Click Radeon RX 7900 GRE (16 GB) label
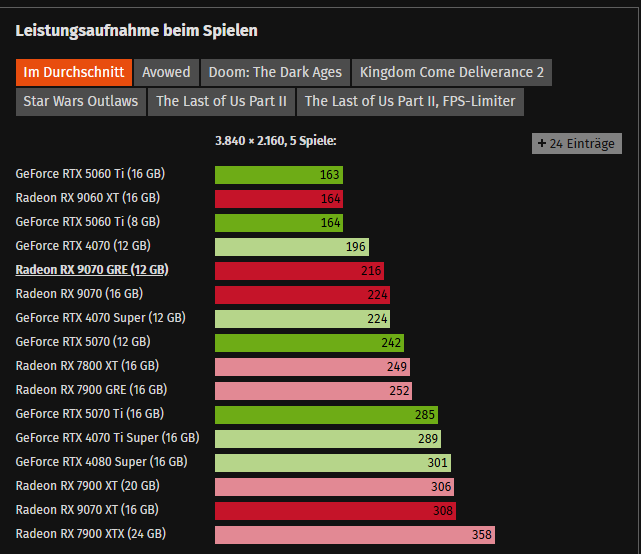The image size is (641, 554). coord(92,390)
